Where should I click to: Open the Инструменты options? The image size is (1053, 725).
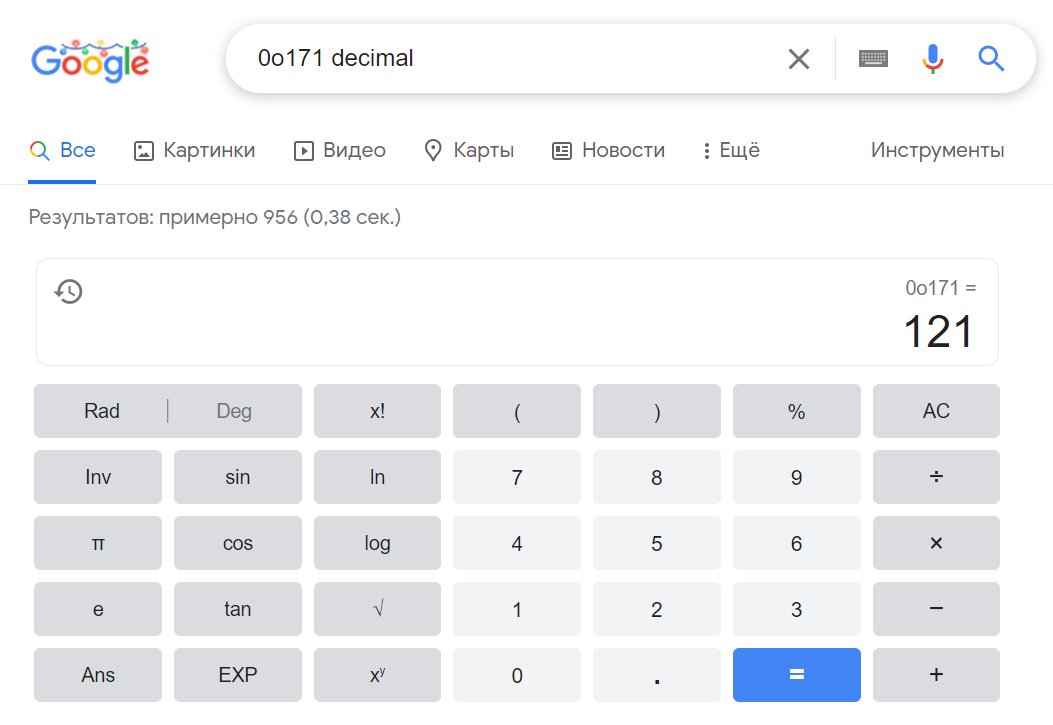(x=937, y=150)
